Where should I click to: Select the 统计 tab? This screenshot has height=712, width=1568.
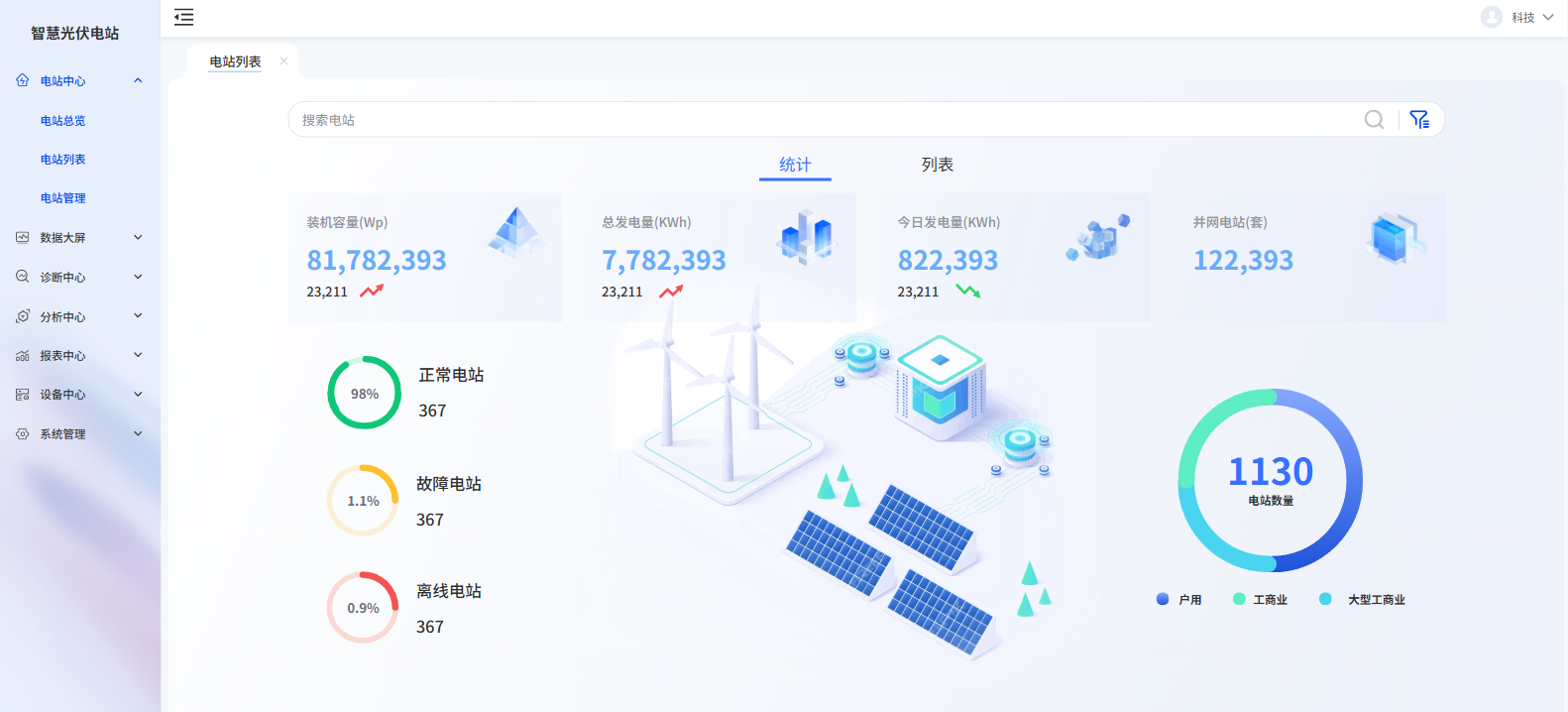tap(795, 165)
